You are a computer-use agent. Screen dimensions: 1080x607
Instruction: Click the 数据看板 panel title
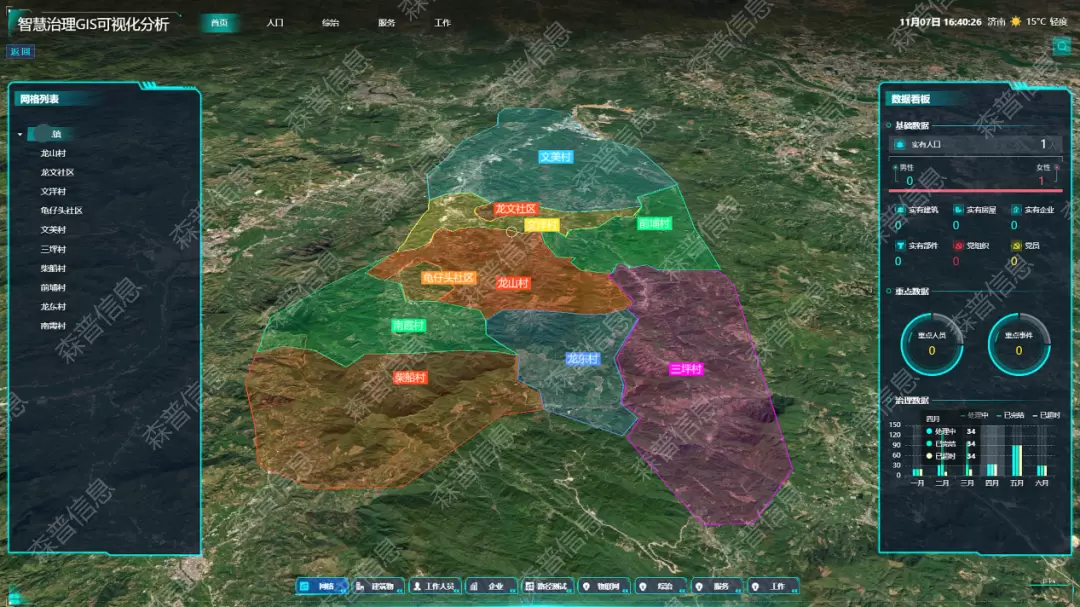click(911, 99)
